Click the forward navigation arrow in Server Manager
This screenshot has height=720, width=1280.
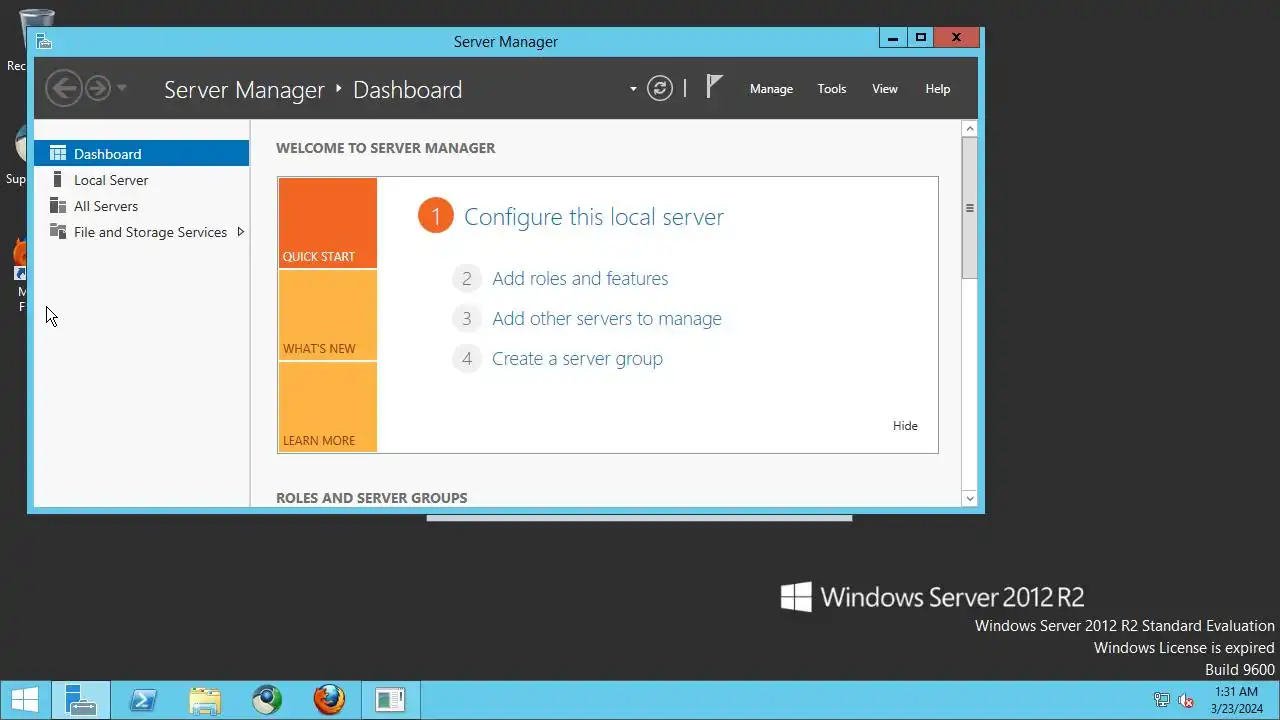pyautogui.click(x=97, y=88)
